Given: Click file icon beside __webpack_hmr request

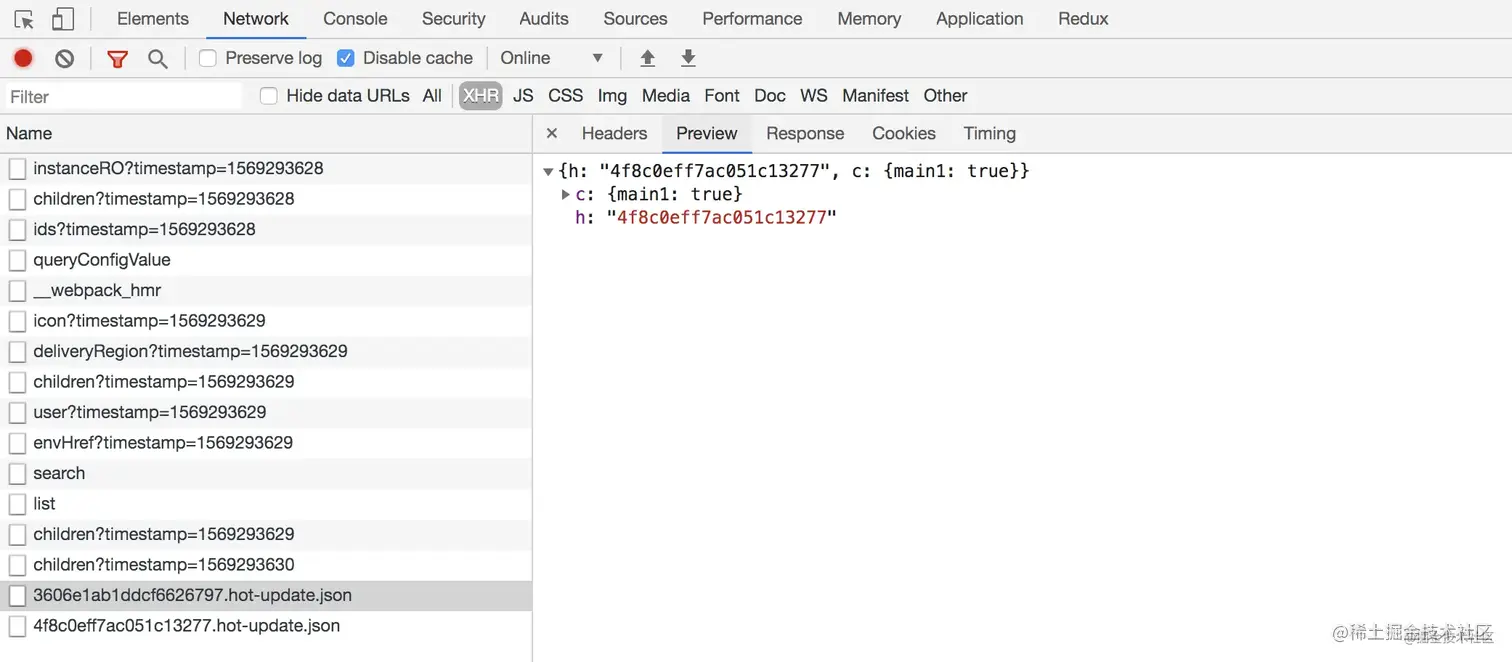Looking at the screenshot, I should [17, 291].
